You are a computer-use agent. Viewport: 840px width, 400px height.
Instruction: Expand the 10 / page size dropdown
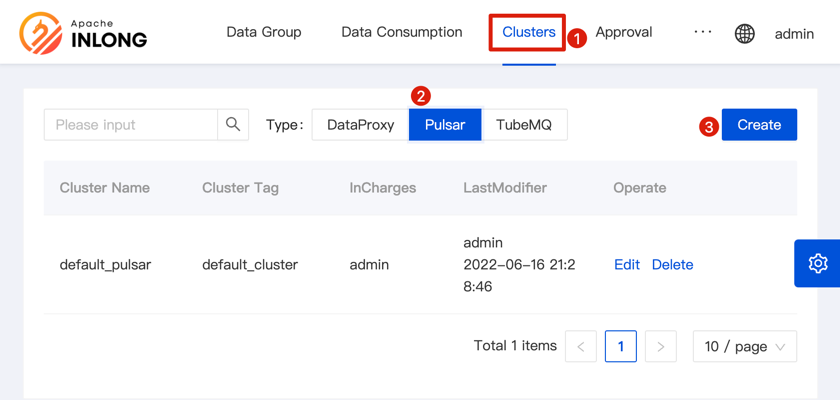click(x=744, y=347)
